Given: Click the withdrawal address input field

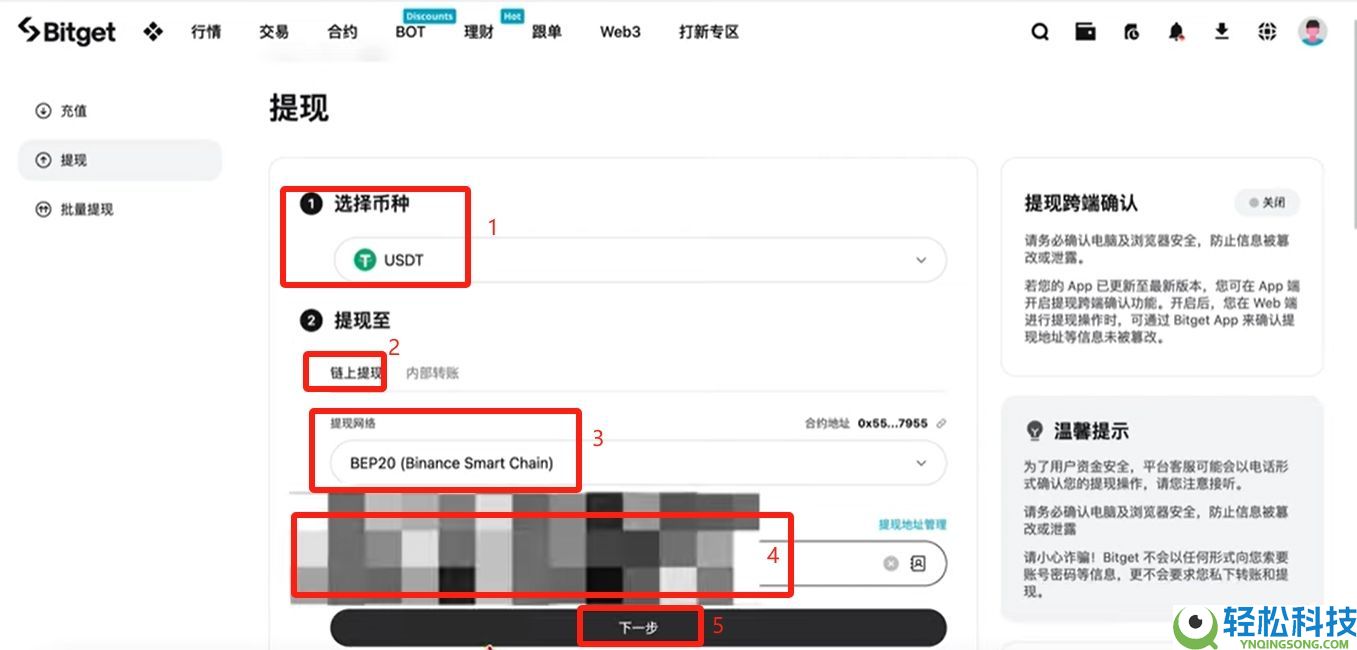Looking at the screenshot, I should (x=638, y=564).
